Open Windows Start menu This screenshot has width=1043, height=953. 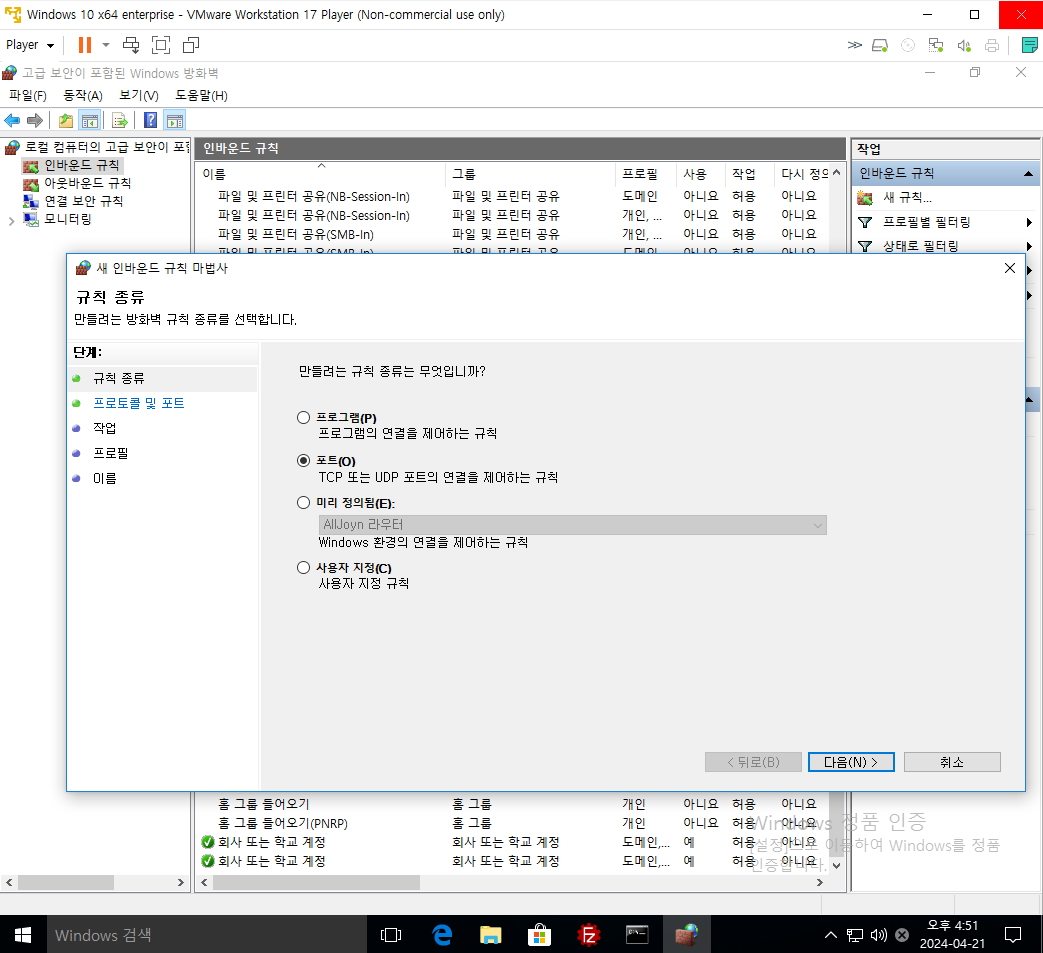click(23, 934)
